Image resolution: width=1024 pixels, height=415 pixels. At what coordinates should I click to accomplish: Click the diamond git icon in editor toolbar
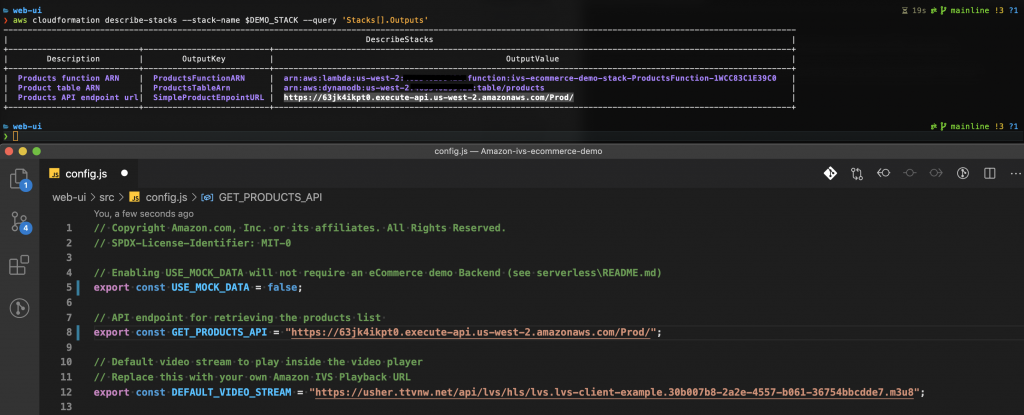tap(830, 173)
